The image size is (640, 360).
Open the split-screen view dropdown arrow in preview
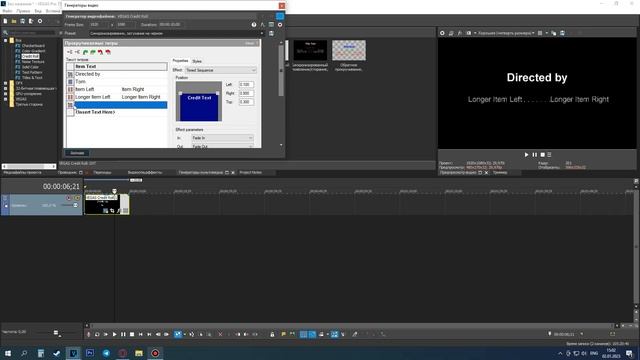click(x=475, y=33)
